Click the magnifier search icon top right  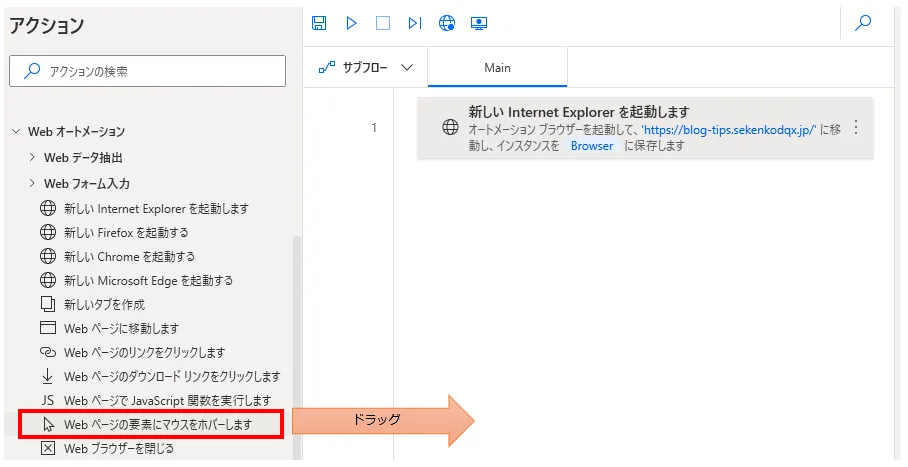(x=862, y=23)
